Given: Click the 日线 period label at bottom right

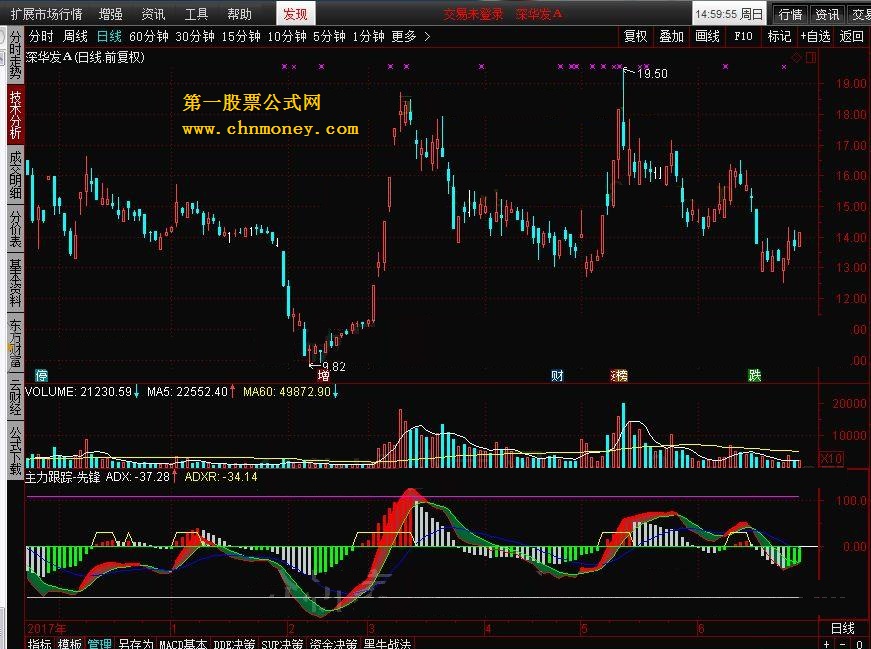Looking at the screenshot, I should [842, 628].
